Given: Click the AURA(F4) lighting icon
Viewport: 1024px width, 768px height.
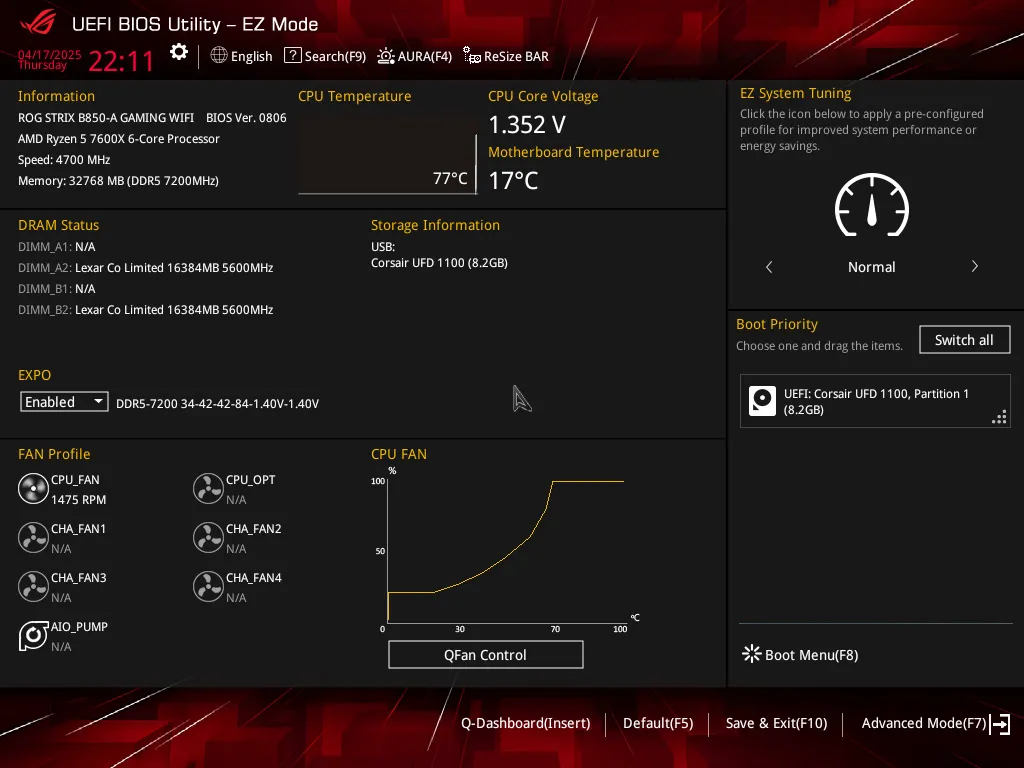Looking at the screenshot, I should click(386, 56).
